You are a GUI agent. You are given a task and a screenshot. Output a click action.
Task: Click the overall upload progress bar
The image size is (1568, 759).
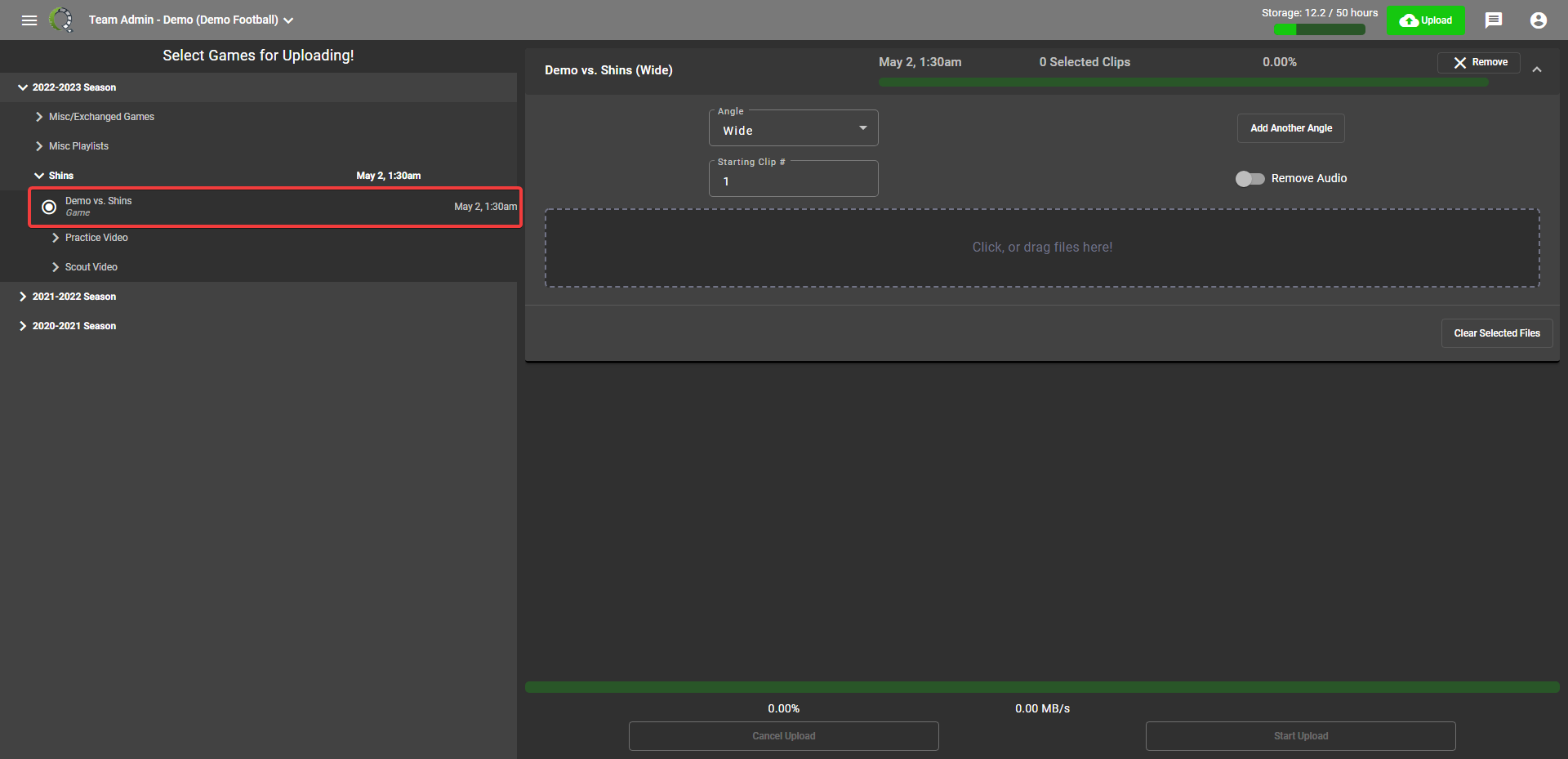tap(1042, 687)
